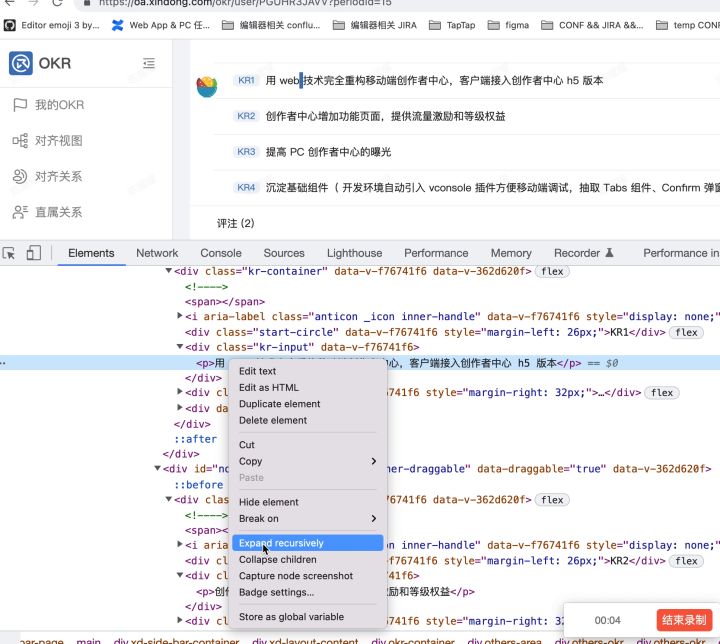Open the TapTap bookmark folder
This screenshot has width=720, height=644.
[x=452, y=25]
